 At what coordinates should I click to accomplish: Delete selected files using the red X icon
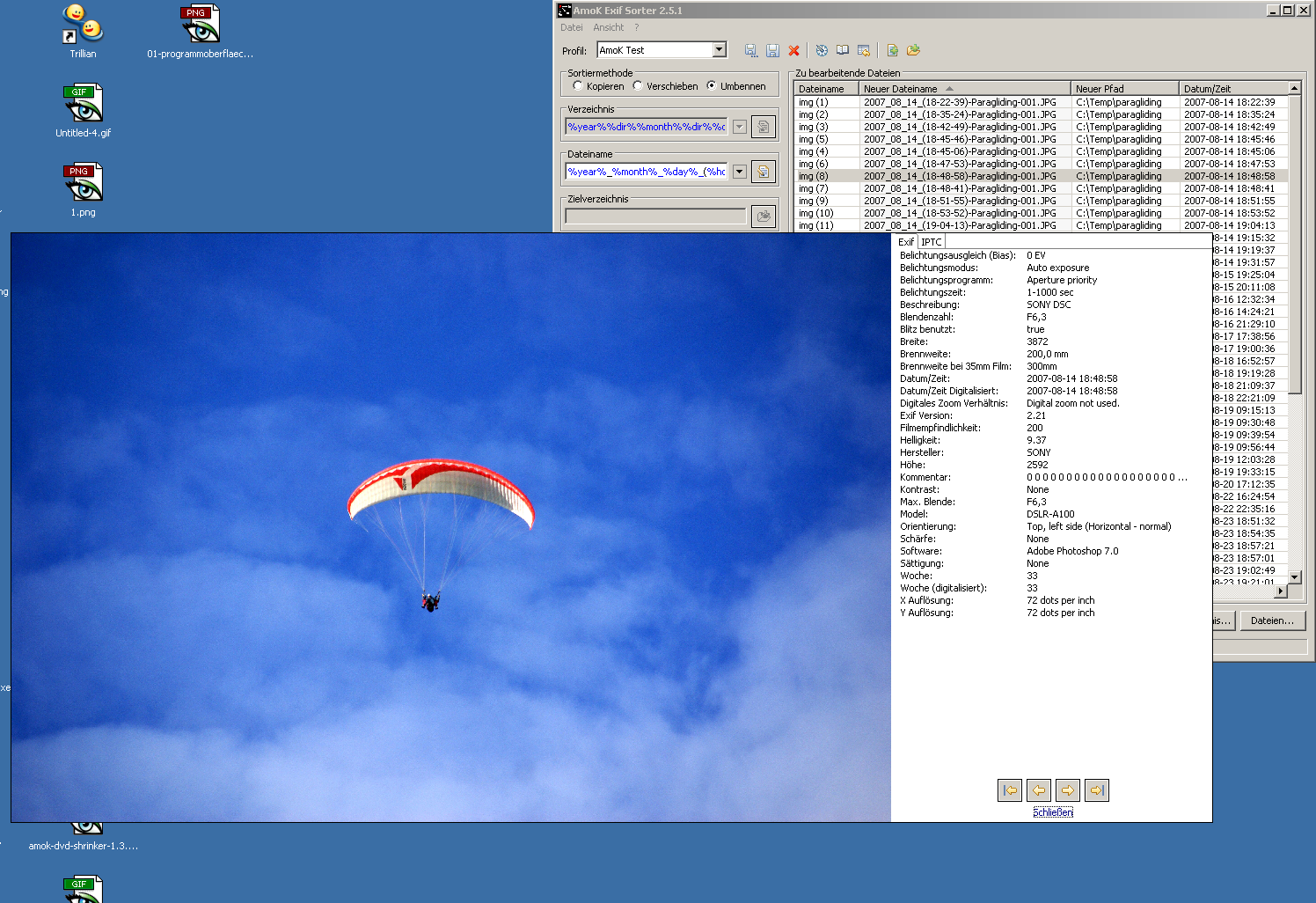(793, 50)
